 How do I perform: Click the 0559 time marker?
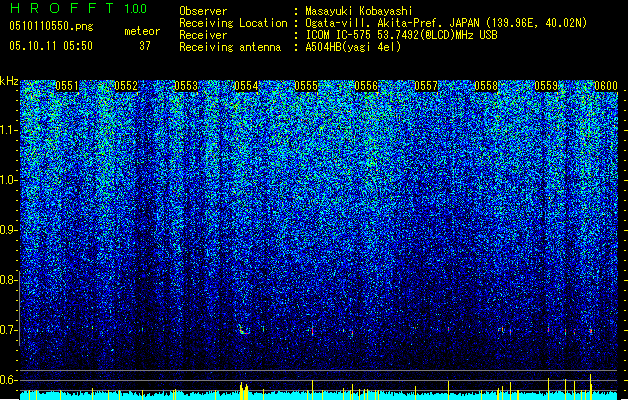(546, 86)
